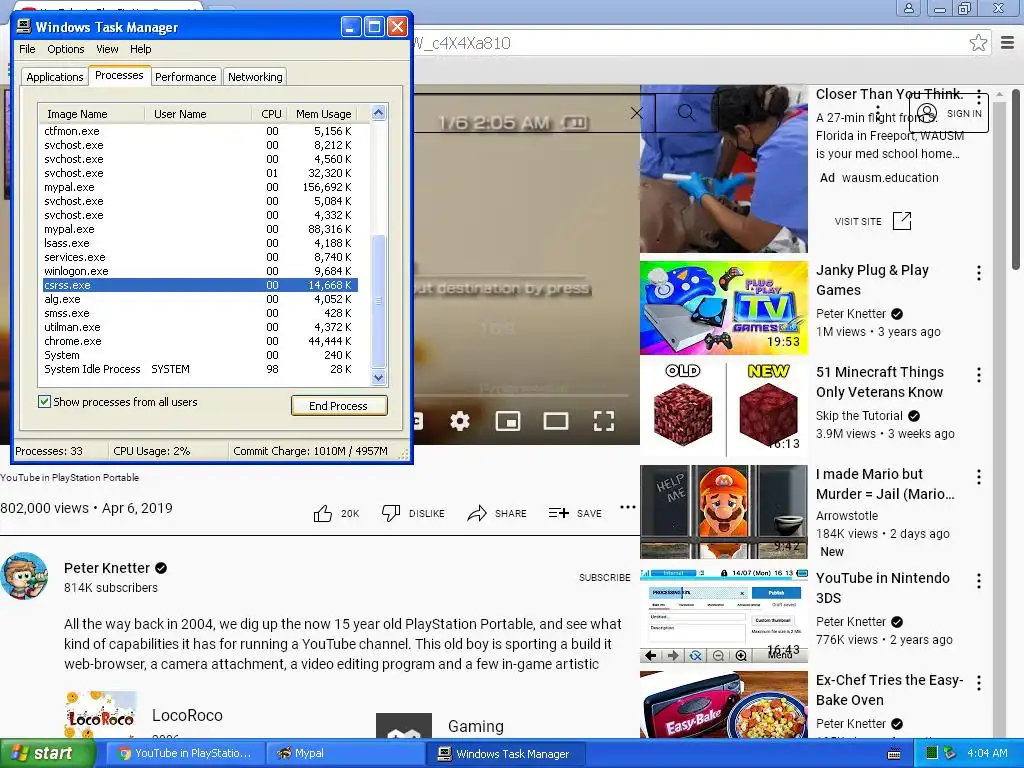Switch video to theater mode
Image resolution: width=1024 pixels, height=768 pixels.
(x=556, y=421)
